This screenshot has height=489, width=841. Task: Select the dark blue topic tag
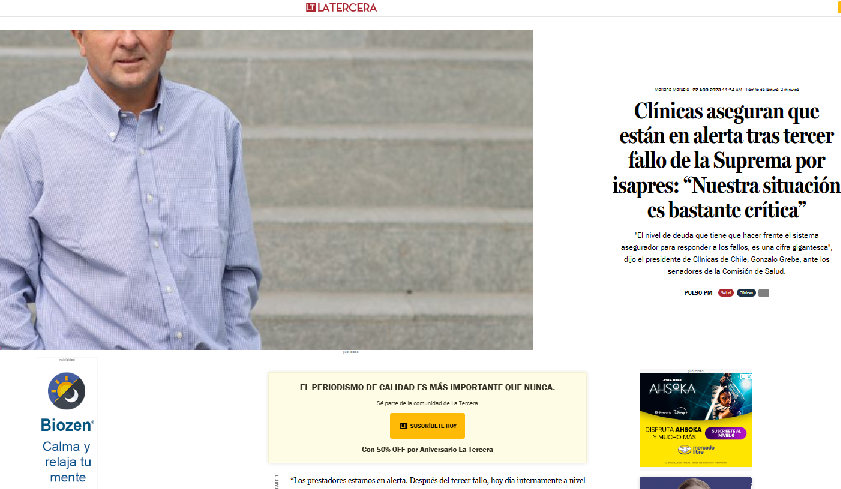pyautogui.click(x=746, y=293)
